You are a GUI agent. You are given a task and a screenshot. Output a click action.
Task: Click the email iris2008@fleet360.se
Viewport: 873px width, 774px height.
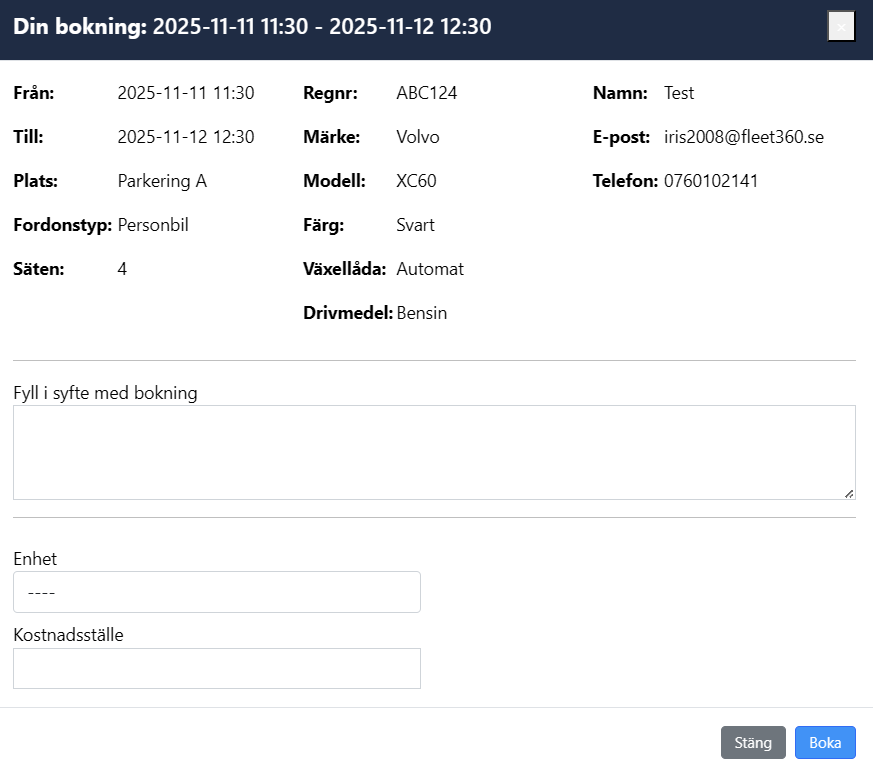coord(744,136)
